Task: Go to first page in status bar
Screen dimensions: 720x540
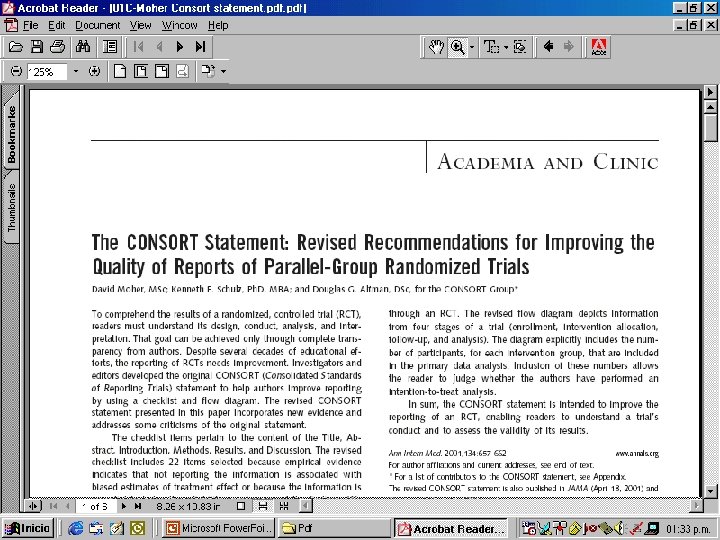Action: pyautogui.click(x=53, y=506)
